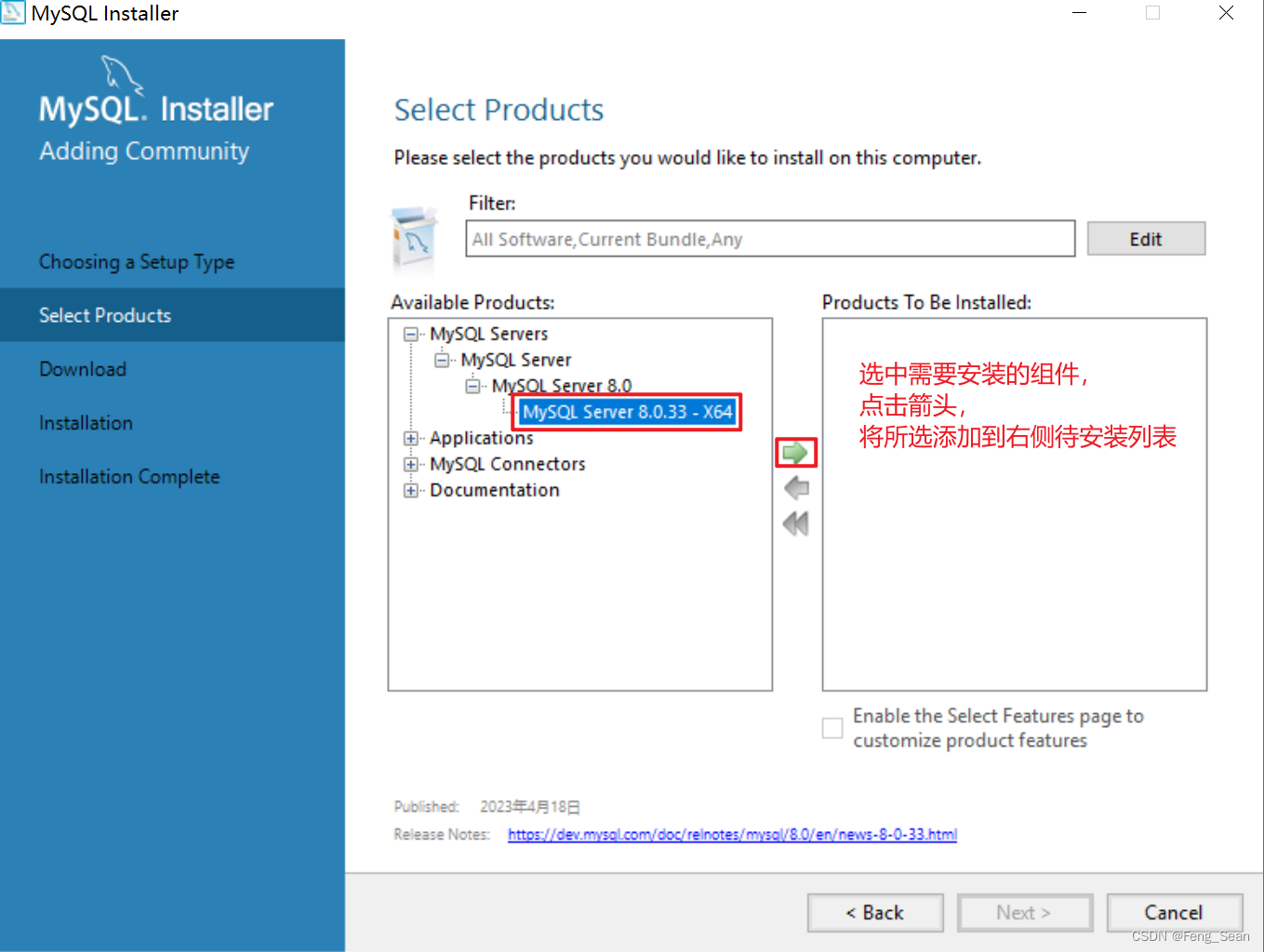The height and width of the screenshot is (952, 1264).
Task: Click the remove-all double left arrow
Action: click(796, 523)
